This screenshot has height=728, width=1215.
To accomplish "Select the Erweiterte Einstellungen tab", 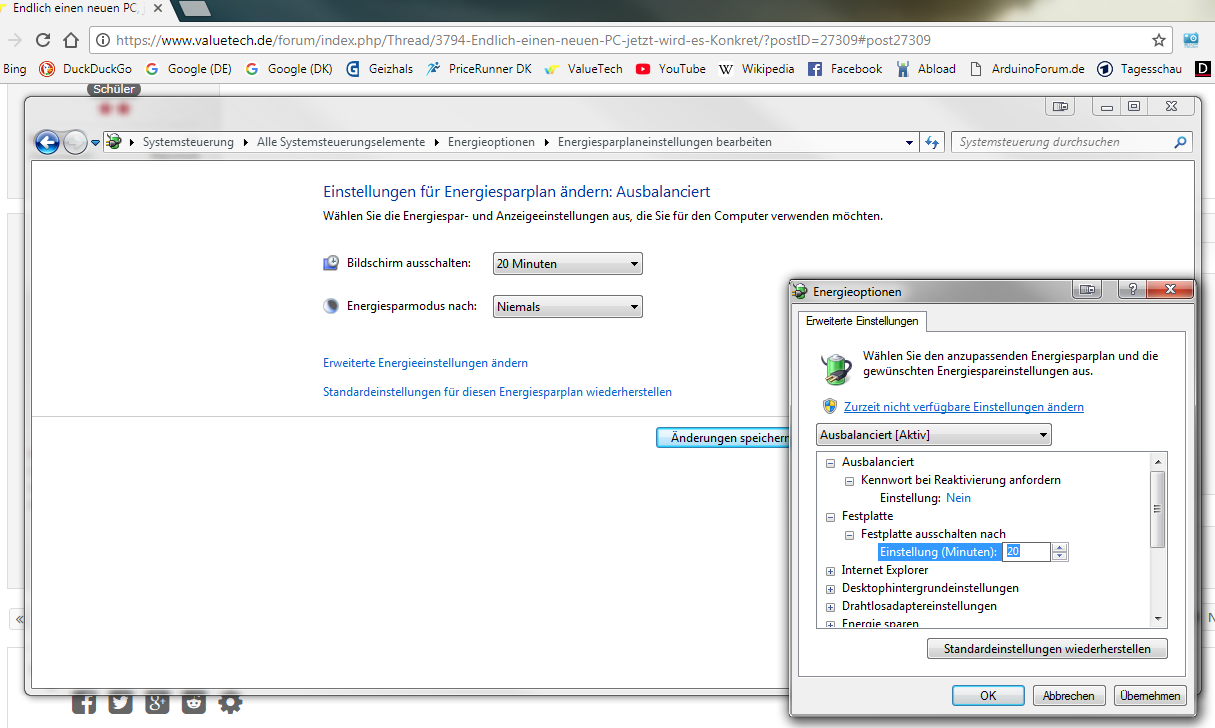I will coord(861,321).
